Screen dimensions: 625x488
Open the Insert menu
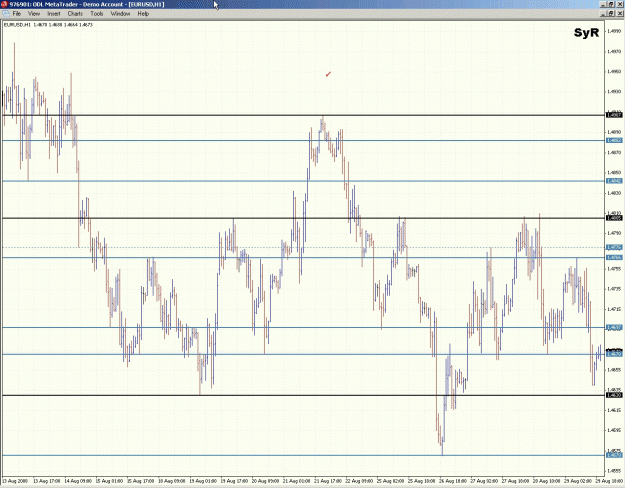[x=54, y=14]
